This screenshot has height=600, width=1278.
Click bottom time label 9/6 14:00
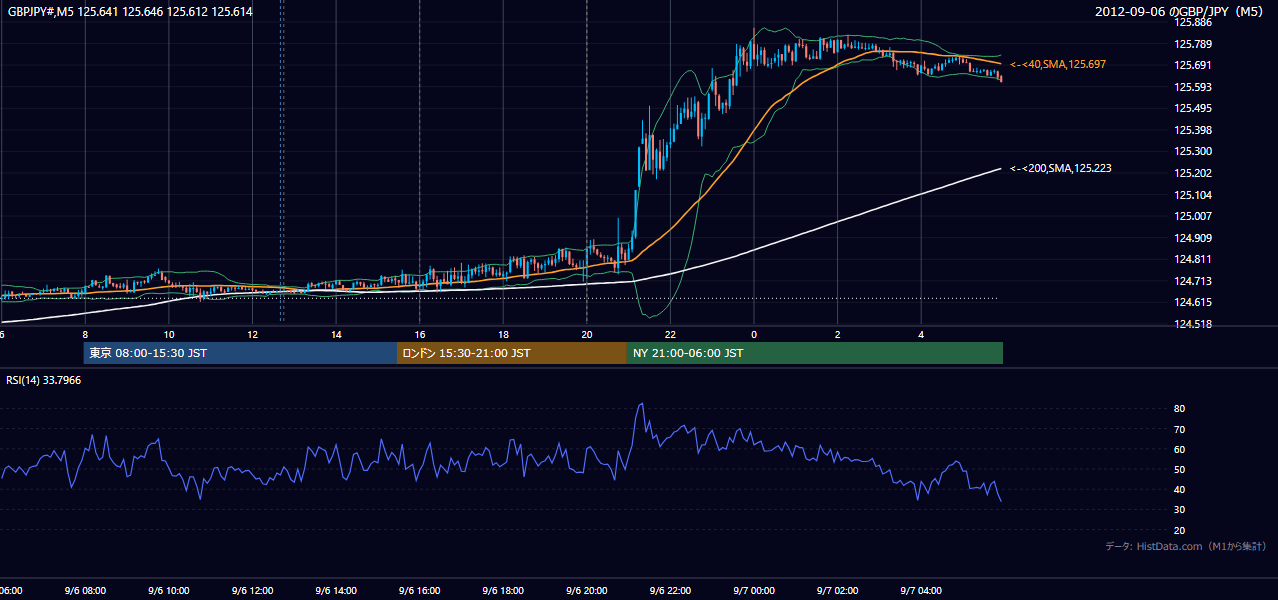[336, 591]
